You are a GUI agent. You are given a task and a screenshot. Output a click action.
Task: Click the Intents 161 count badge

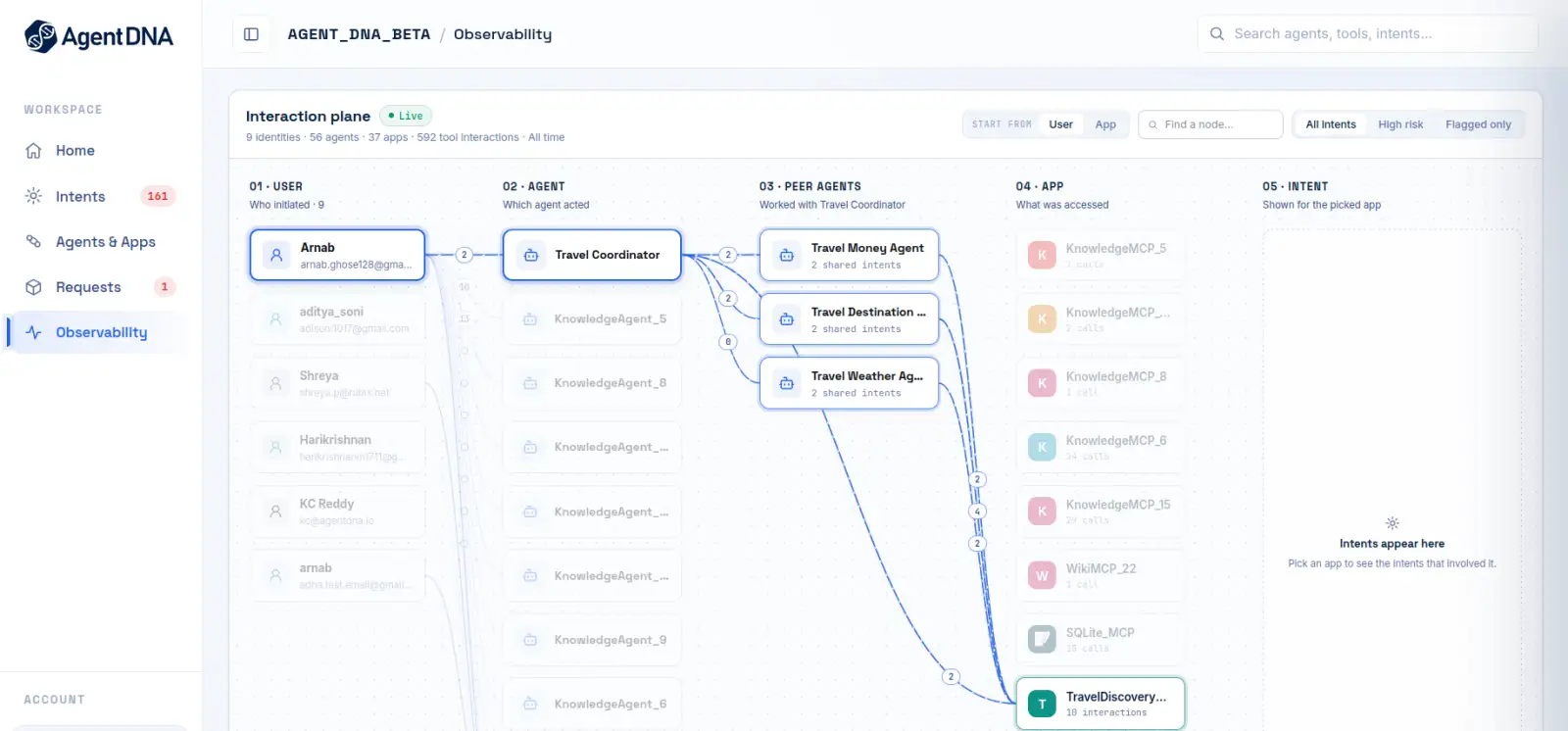click(x=158, y=196)
